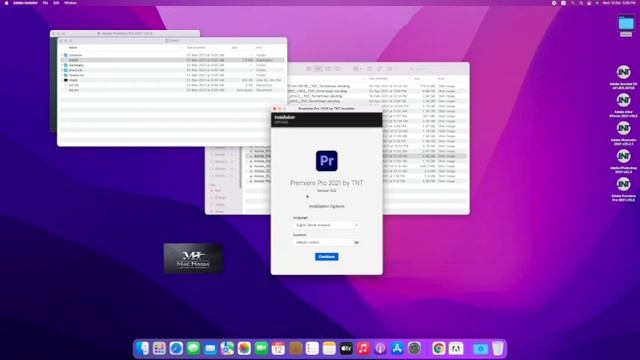Open Notes from the Dock
Screen dimensions: 640x360
click(329, 348)
